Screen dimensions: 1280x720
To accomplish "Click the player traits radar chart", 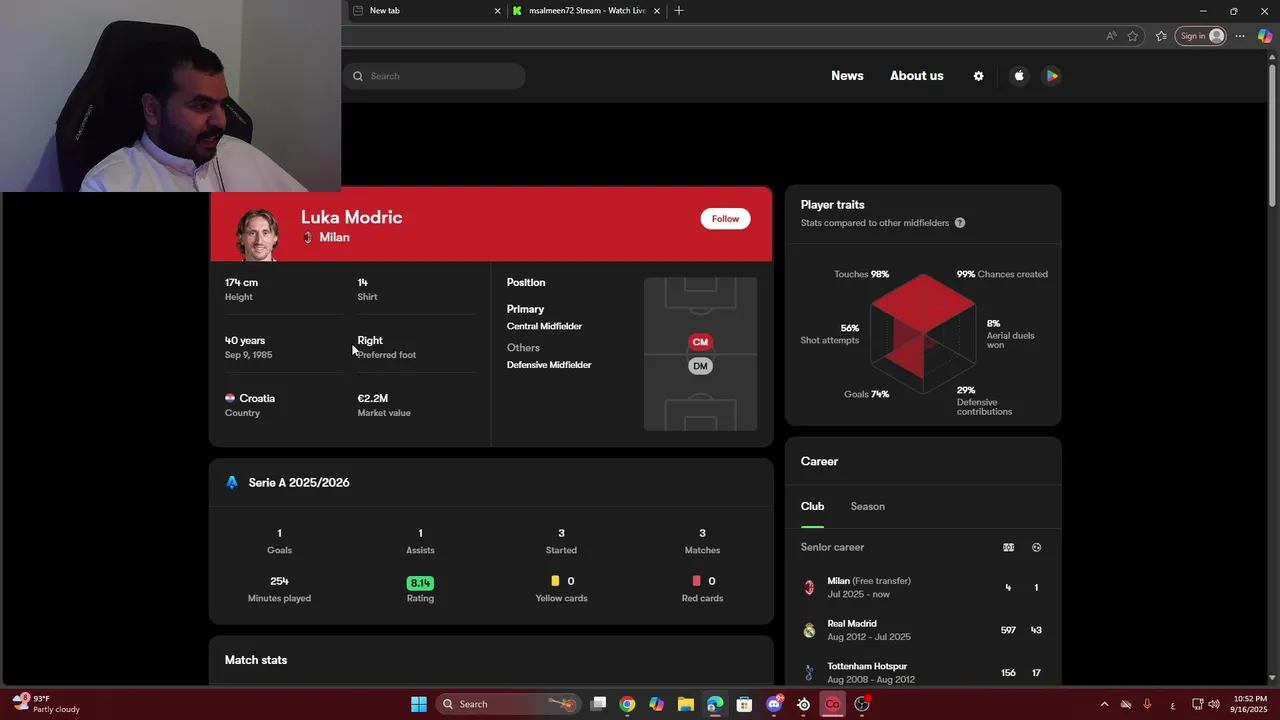I will click(x=922, y=333).
